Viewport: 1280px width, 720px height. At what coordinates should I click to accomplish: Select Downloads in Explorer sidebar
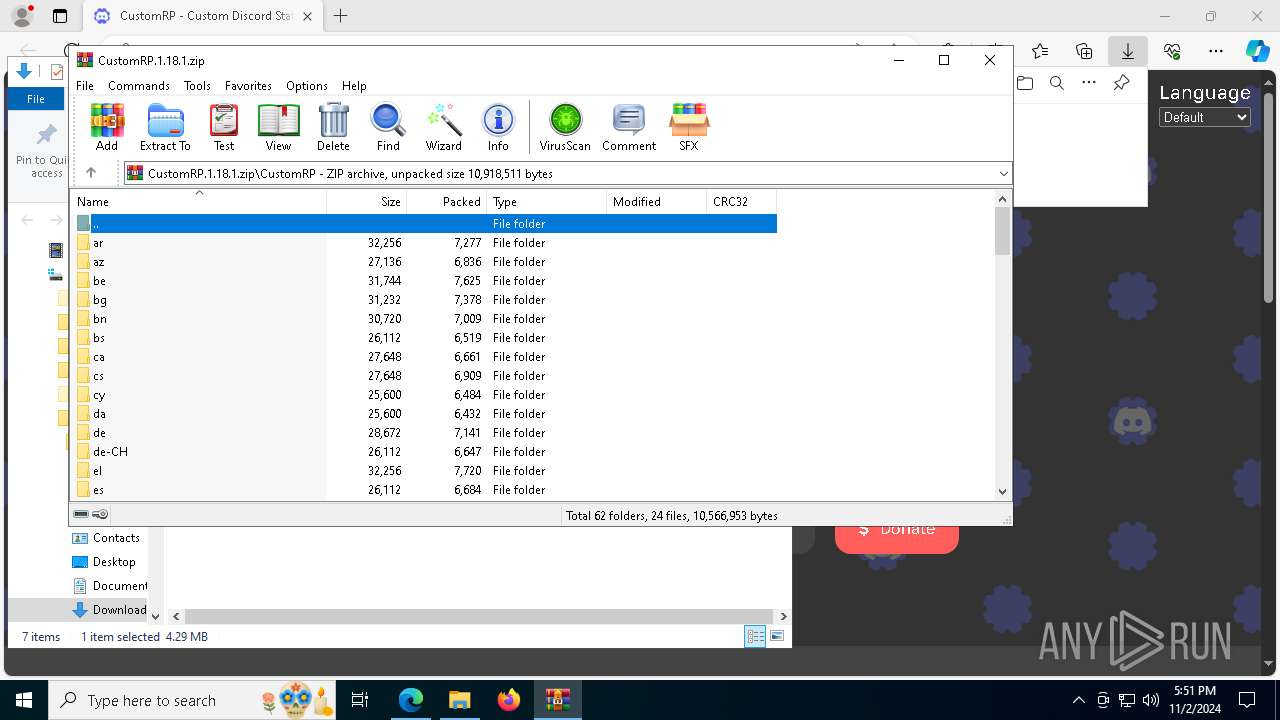click(110, 610)
